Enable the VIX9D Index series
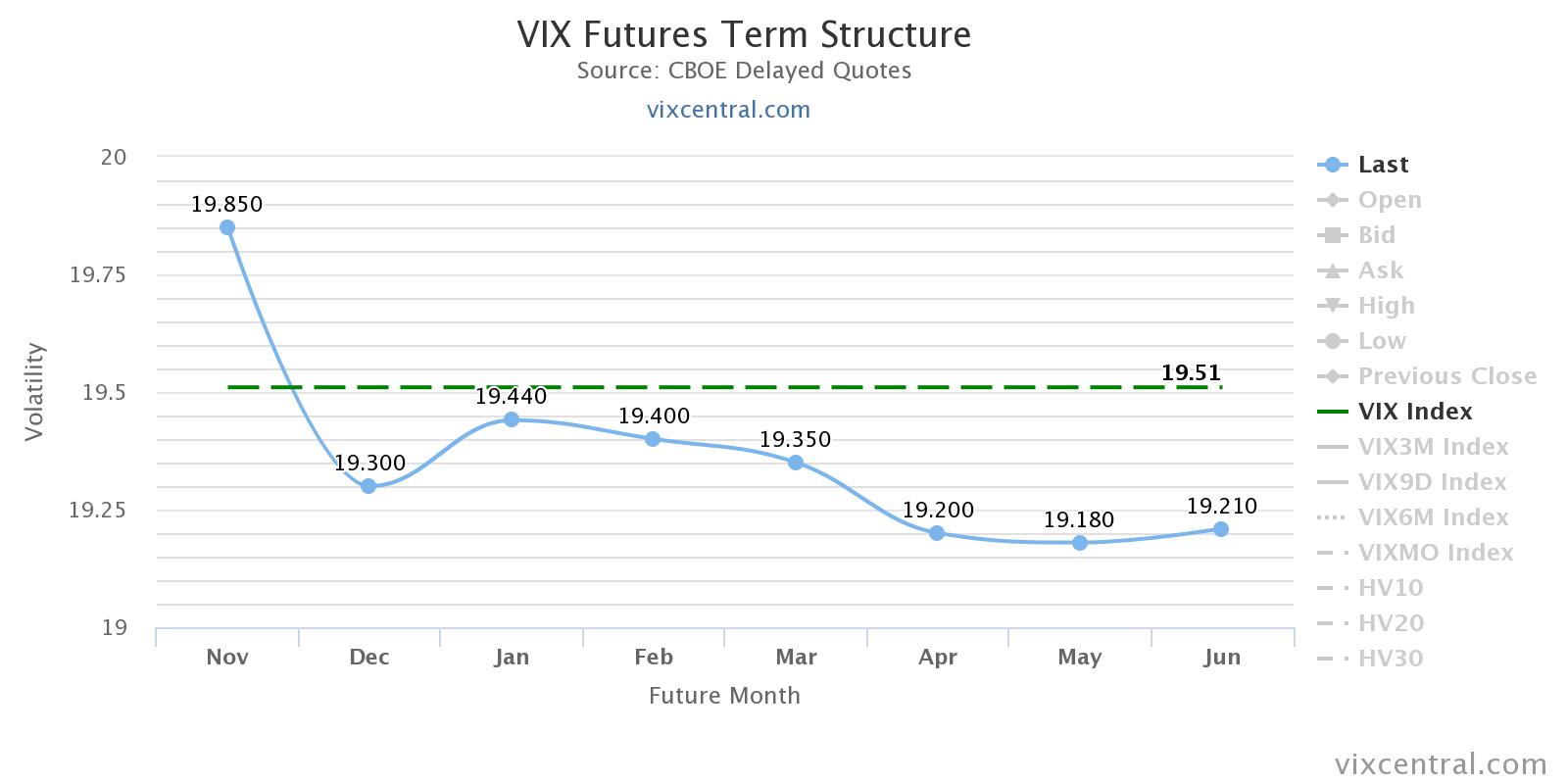1568x784 pixels. tap(1431, 482)
